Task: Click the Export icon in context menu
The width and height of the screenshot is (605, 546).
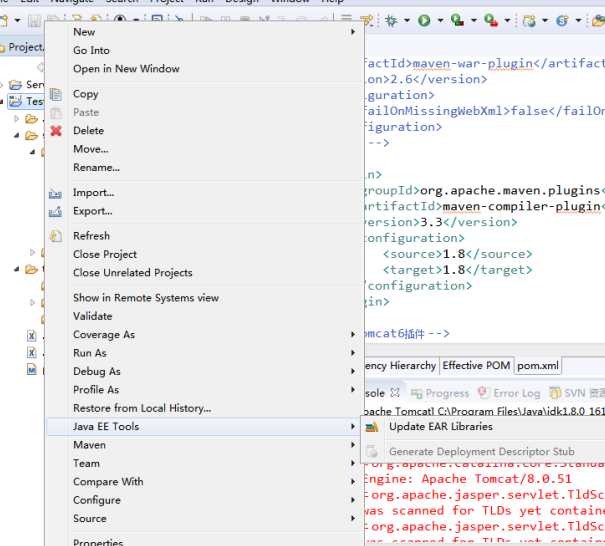Action: click(x=56, y=211)
